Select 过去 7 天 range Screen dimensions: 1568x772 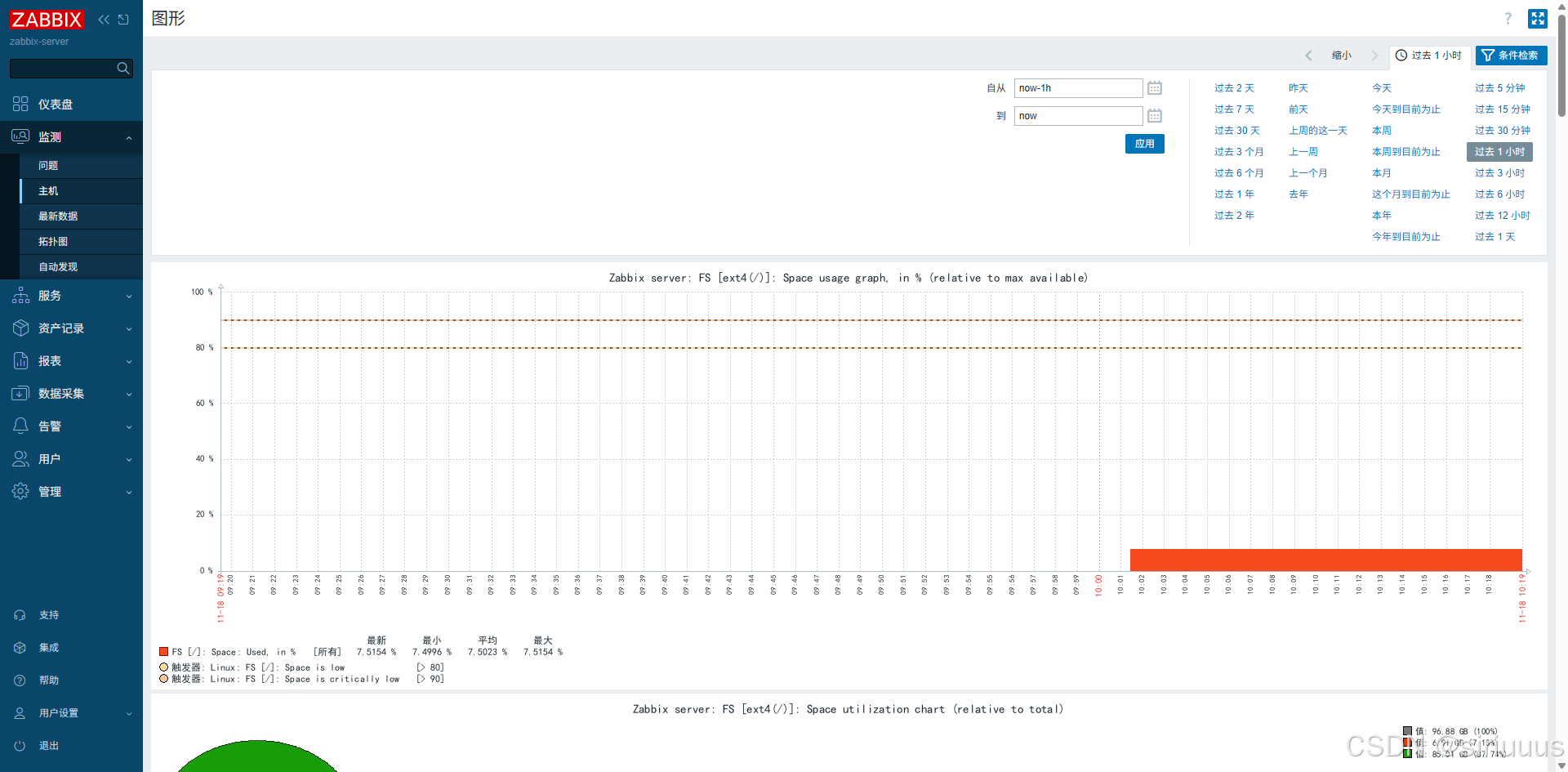(x=1234, y=109)
